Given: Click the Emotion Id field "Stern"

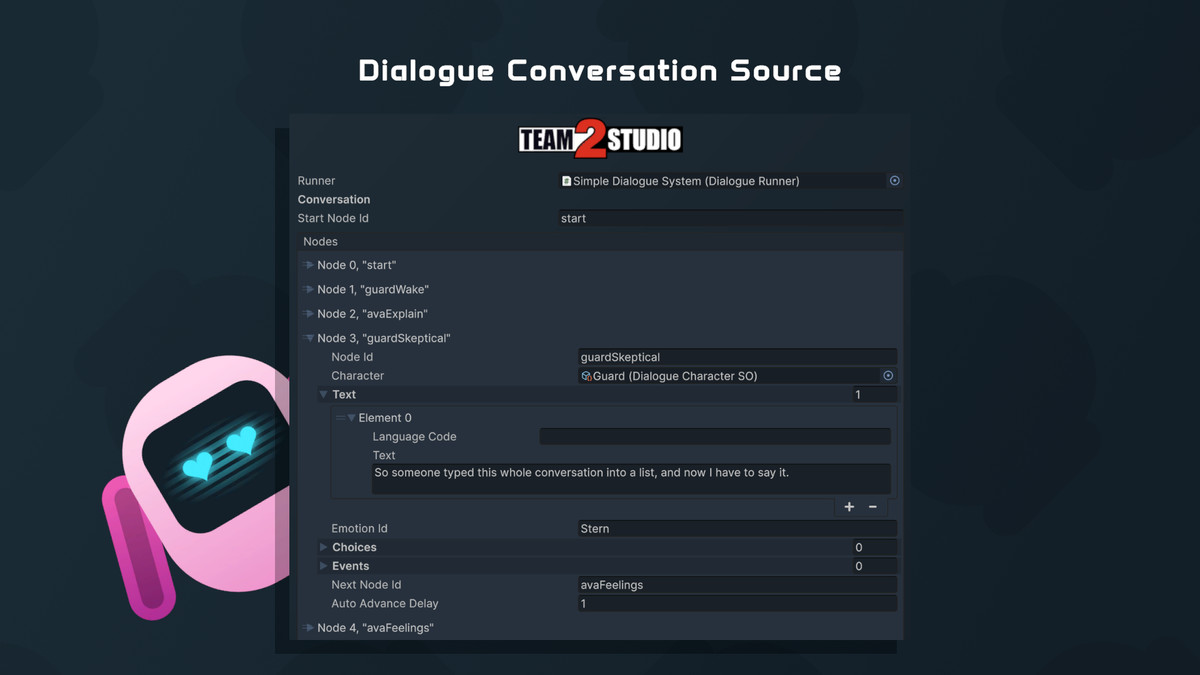Looking at the screenshot, I should point(737,528).
